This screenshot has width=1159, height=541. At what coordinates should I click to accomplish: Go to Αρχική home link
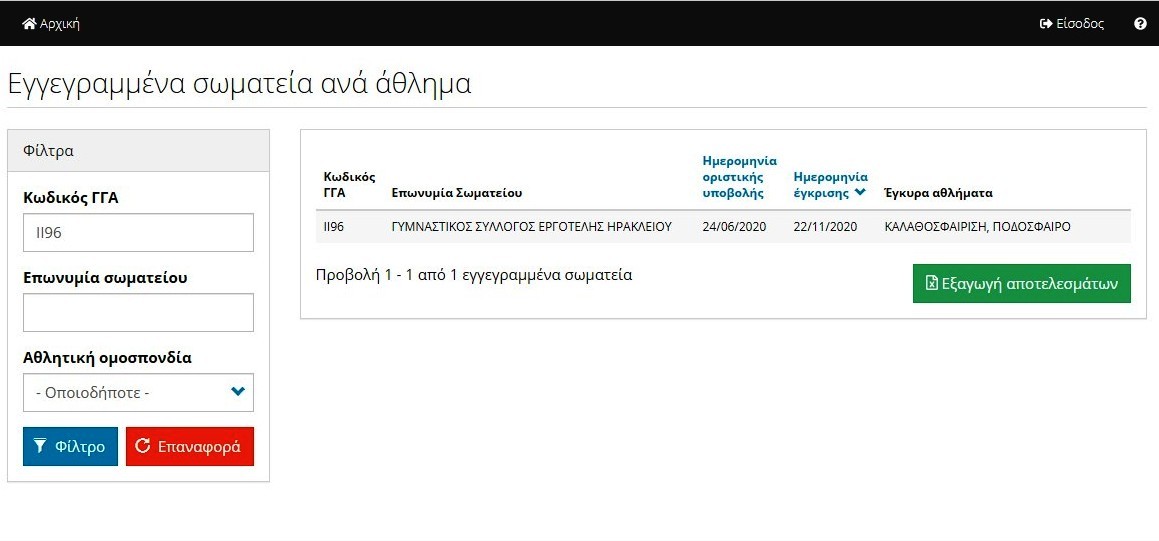[x=51, y=24]
